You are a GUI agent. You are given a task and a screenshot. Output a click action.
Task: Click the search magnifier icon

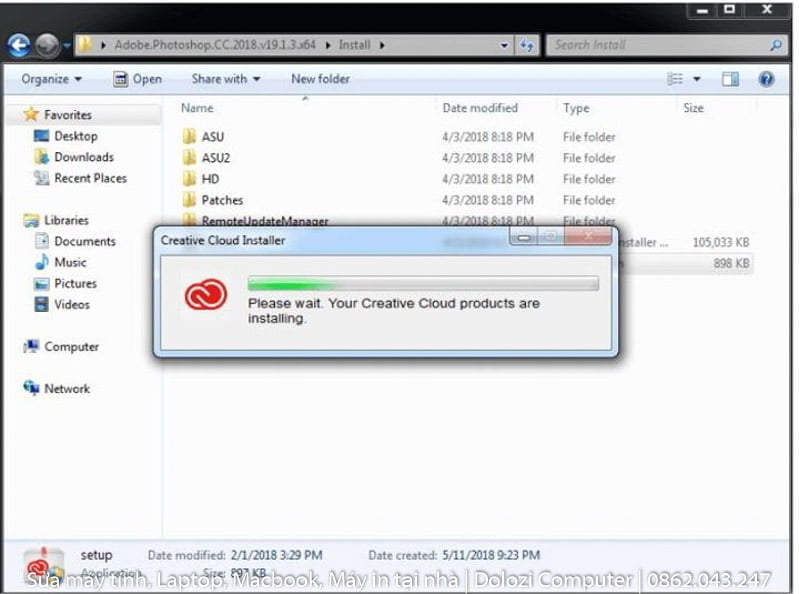(x=776, y=45)
